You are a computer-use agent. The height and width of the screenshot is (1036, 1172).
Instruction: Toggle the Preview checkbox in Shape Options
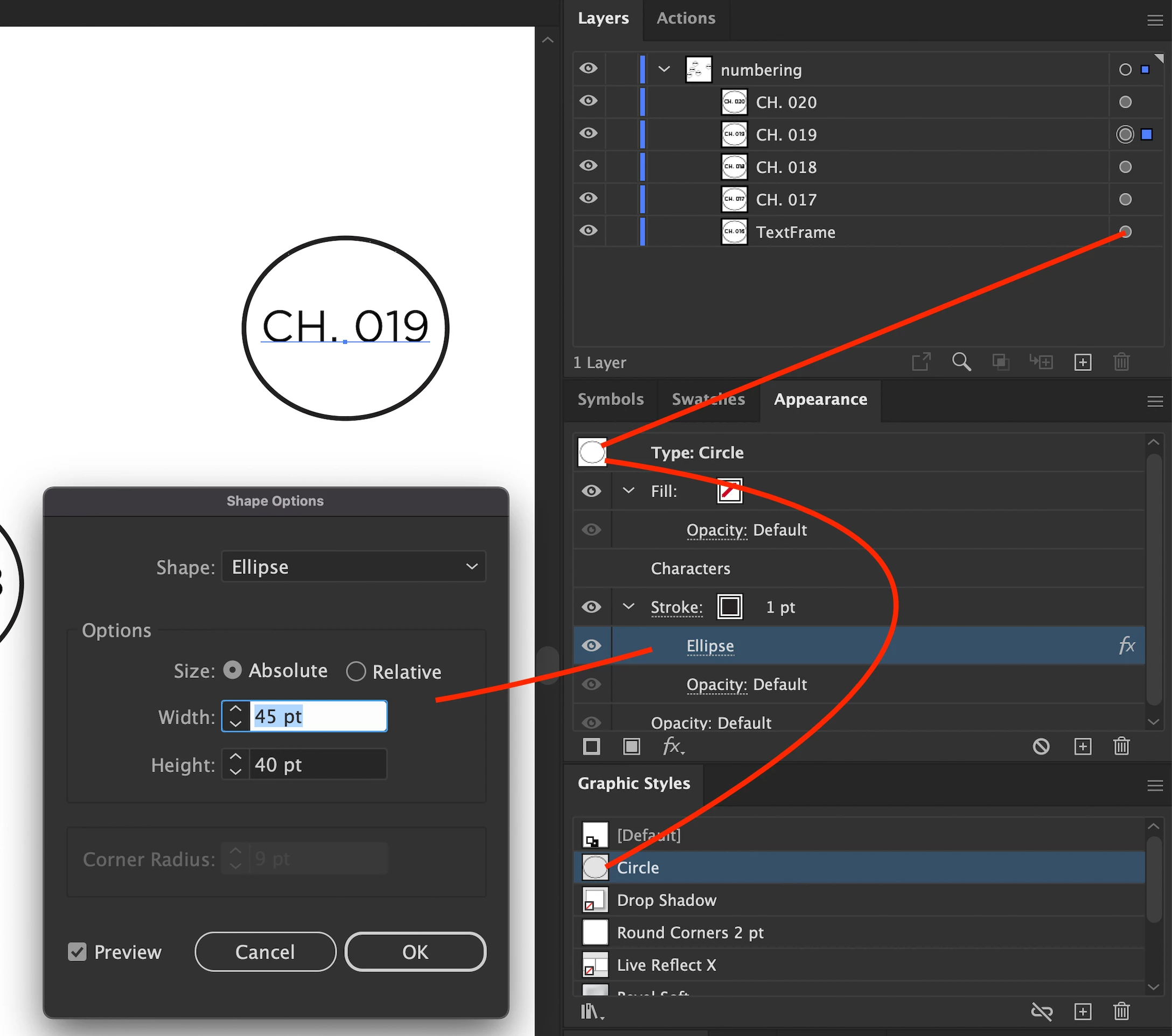(x=78, y=951)
